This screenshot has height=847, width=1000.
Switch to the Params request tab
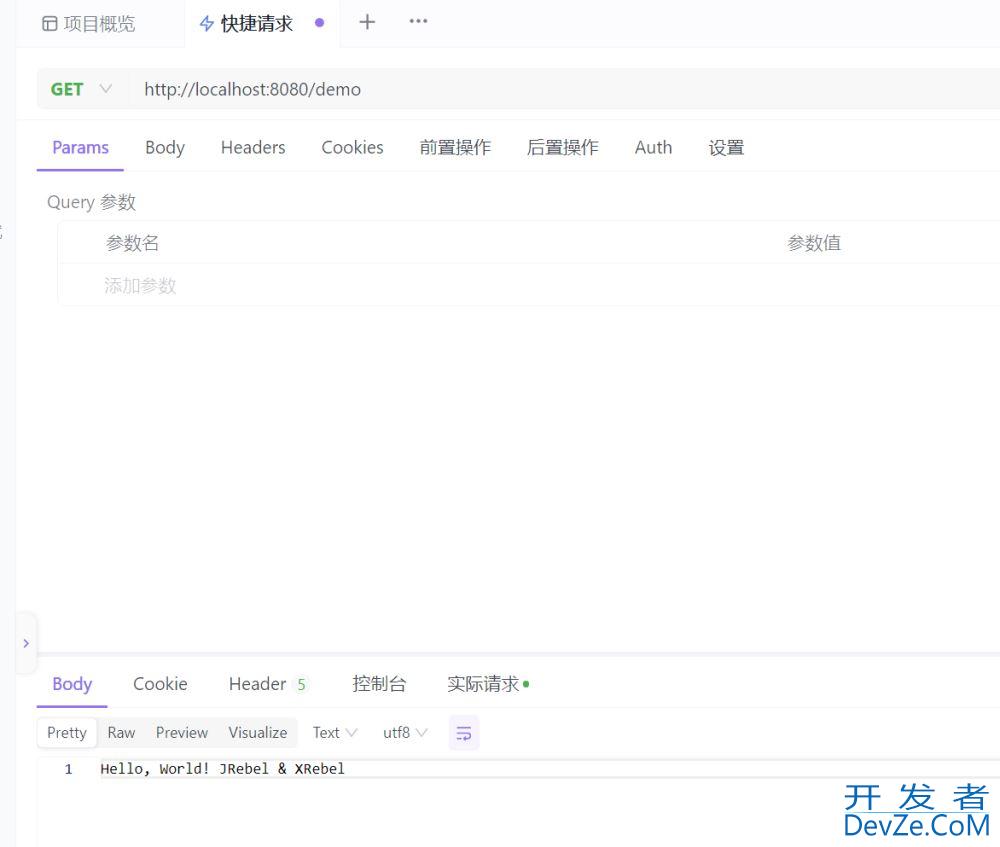pyautogui.click(x=80, y=147)
